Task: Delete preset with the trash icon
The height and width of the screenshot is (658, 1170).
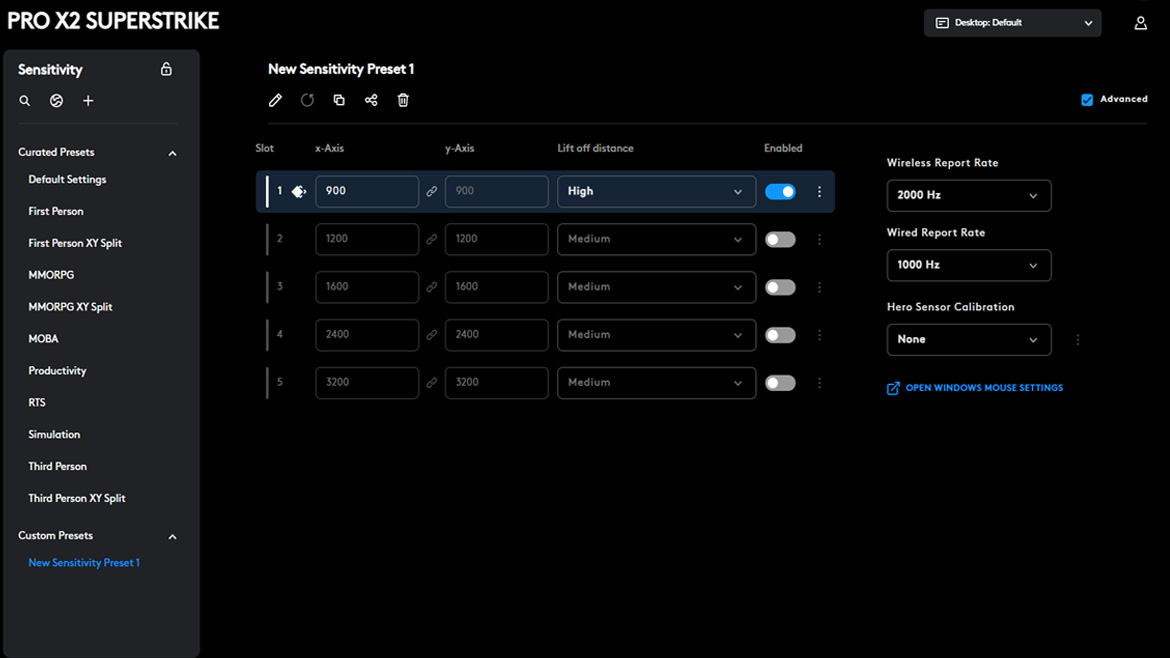Action: 403,100
